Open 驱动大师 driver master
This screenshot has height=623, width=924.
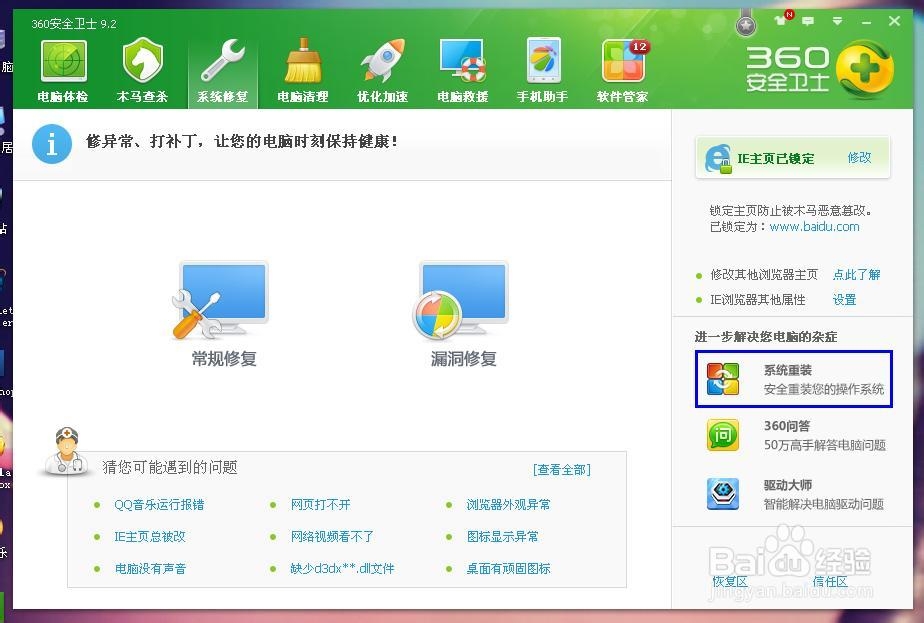793,494
